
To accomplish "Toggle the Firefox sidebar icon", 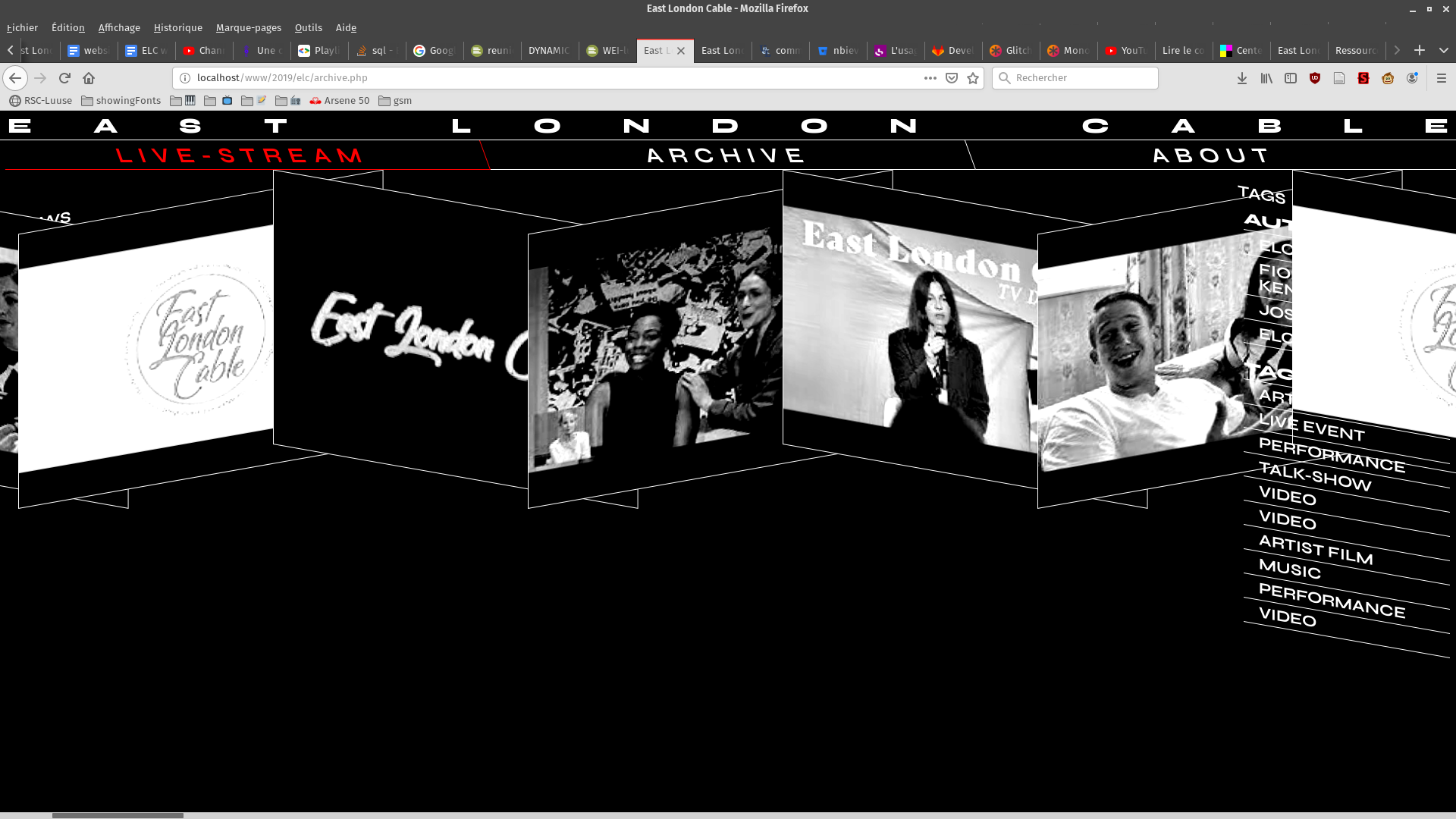I will 1291,78.
